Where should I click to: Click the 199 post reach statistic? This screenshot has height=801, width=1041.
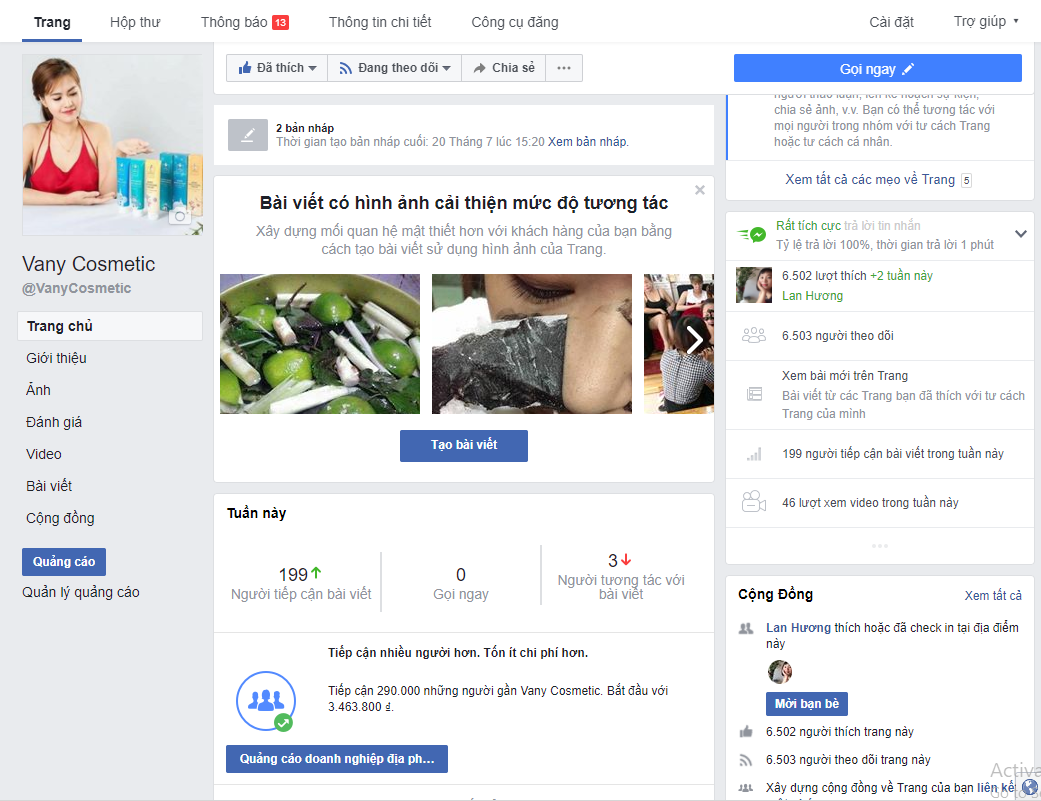coord(301,583)
